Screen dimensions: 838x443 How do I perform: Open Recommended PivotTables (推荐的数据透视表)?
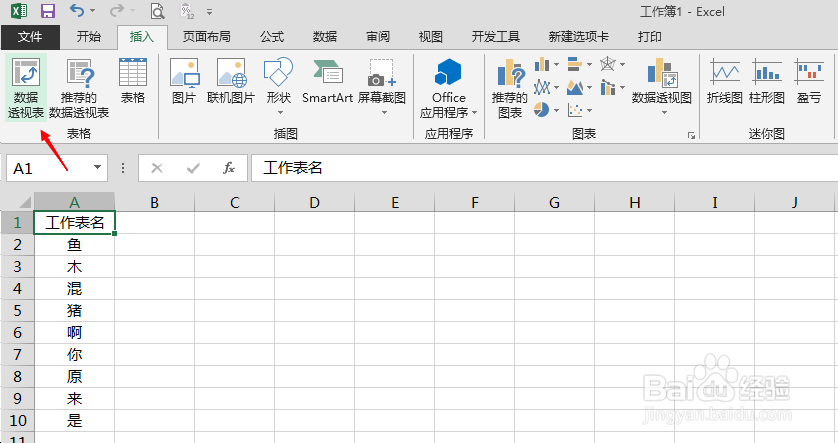pos(79,88)
